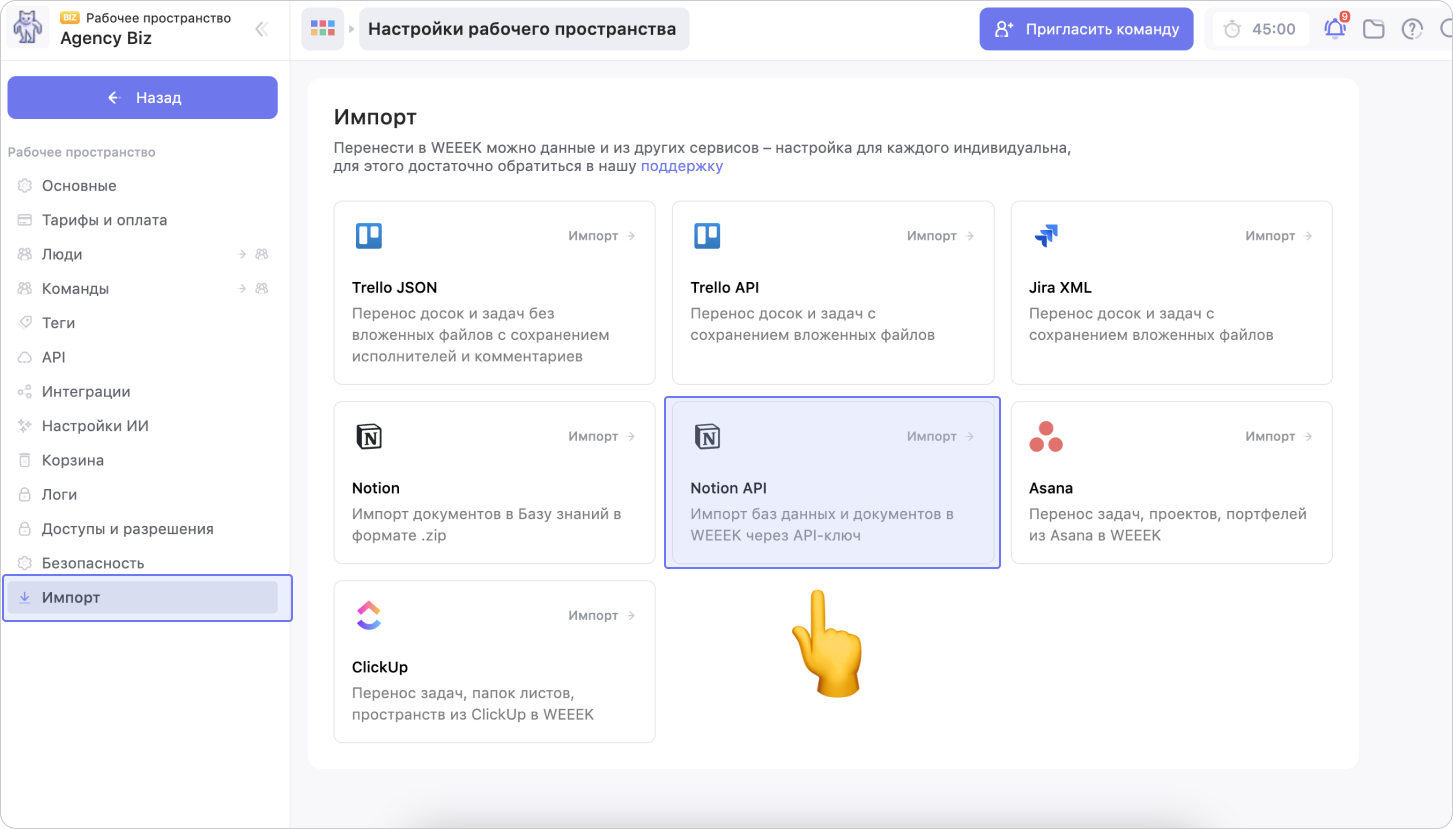The height and width of the screenshot is (829, 1453).
Task: Follow the поддержку link
Action: pyautogui.click(x=681, y=166)
